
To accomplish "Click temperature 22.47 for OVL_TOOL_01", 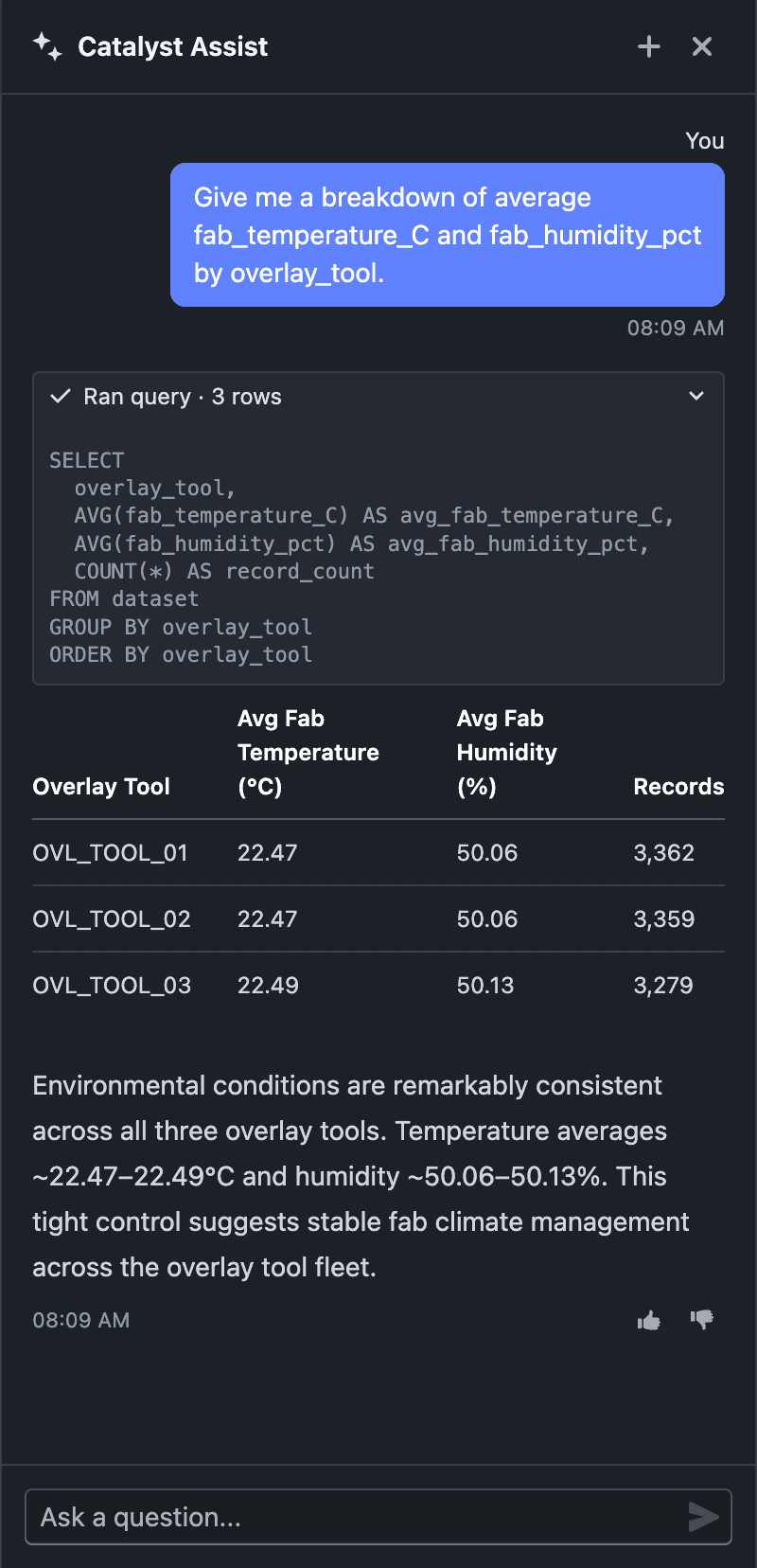I will coord(268,853).
